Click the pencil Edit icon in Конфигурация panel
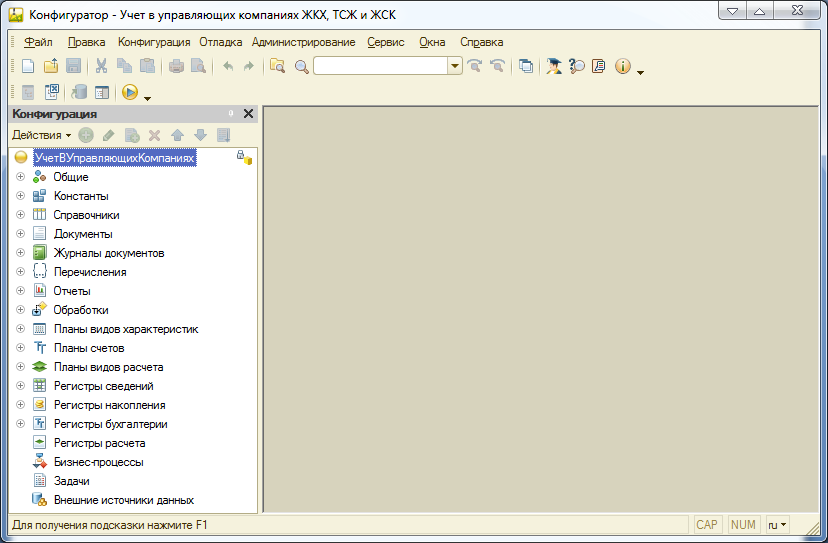The height and width of the screenshot is (543, 828). pyautogui.click(x=108, y=135)
